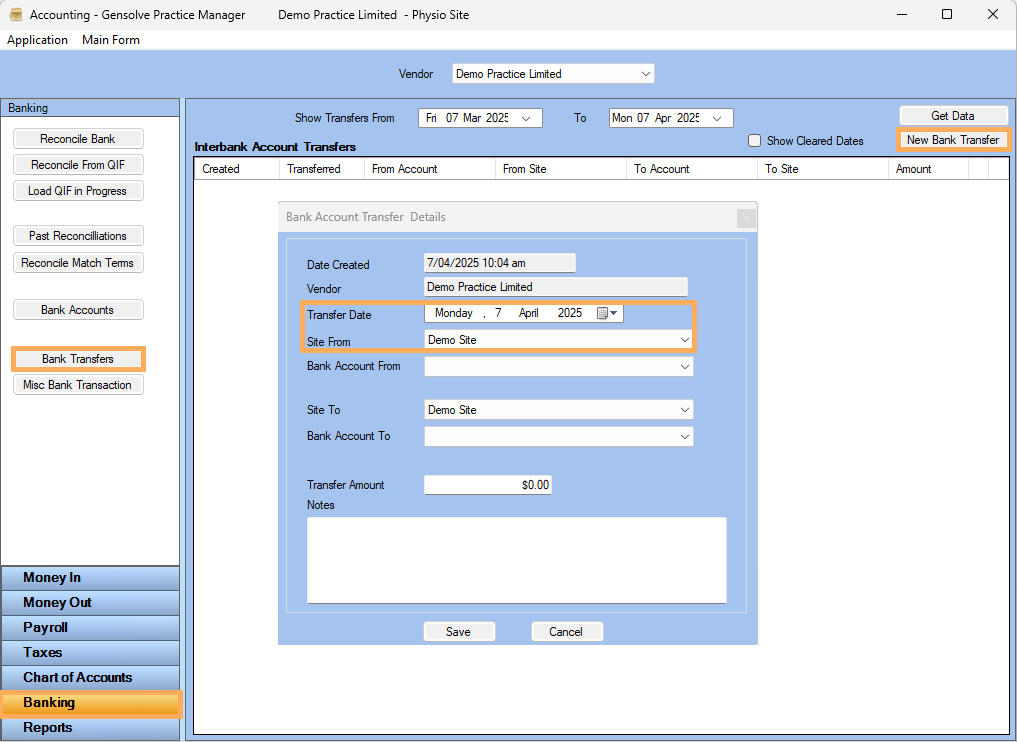1017x742 pixels.
Task: Close the Bank Account Transfer Details dialog
Action: (746, 218)
